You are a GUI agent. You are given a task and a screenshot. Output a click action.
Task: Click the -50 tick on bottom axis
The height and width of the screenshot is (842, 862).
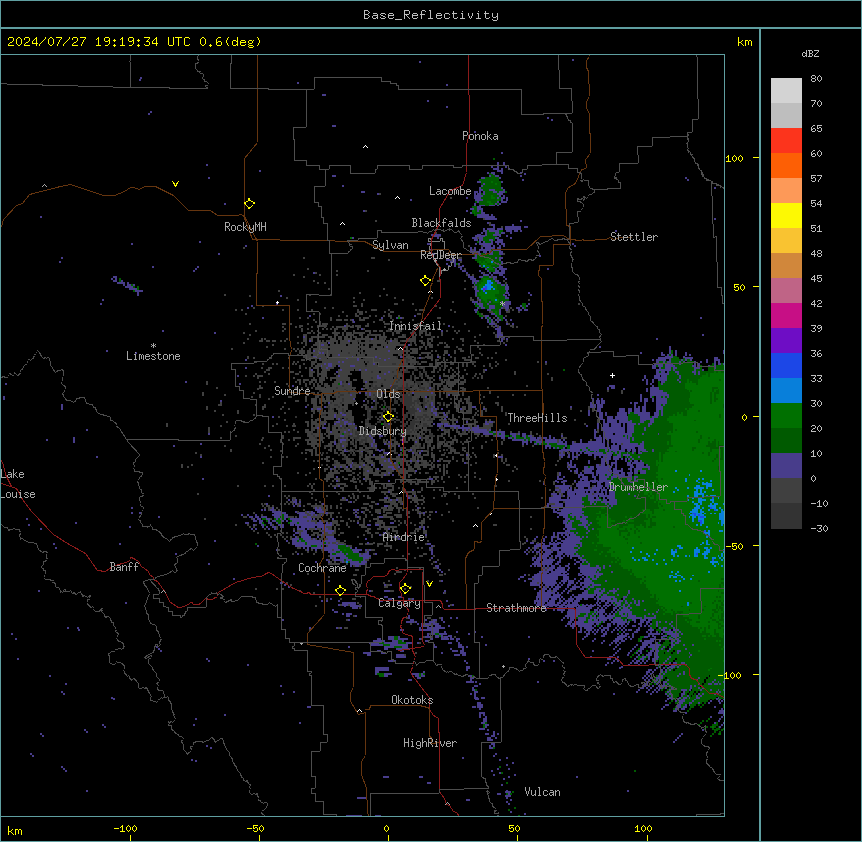(x=255, y=828)
